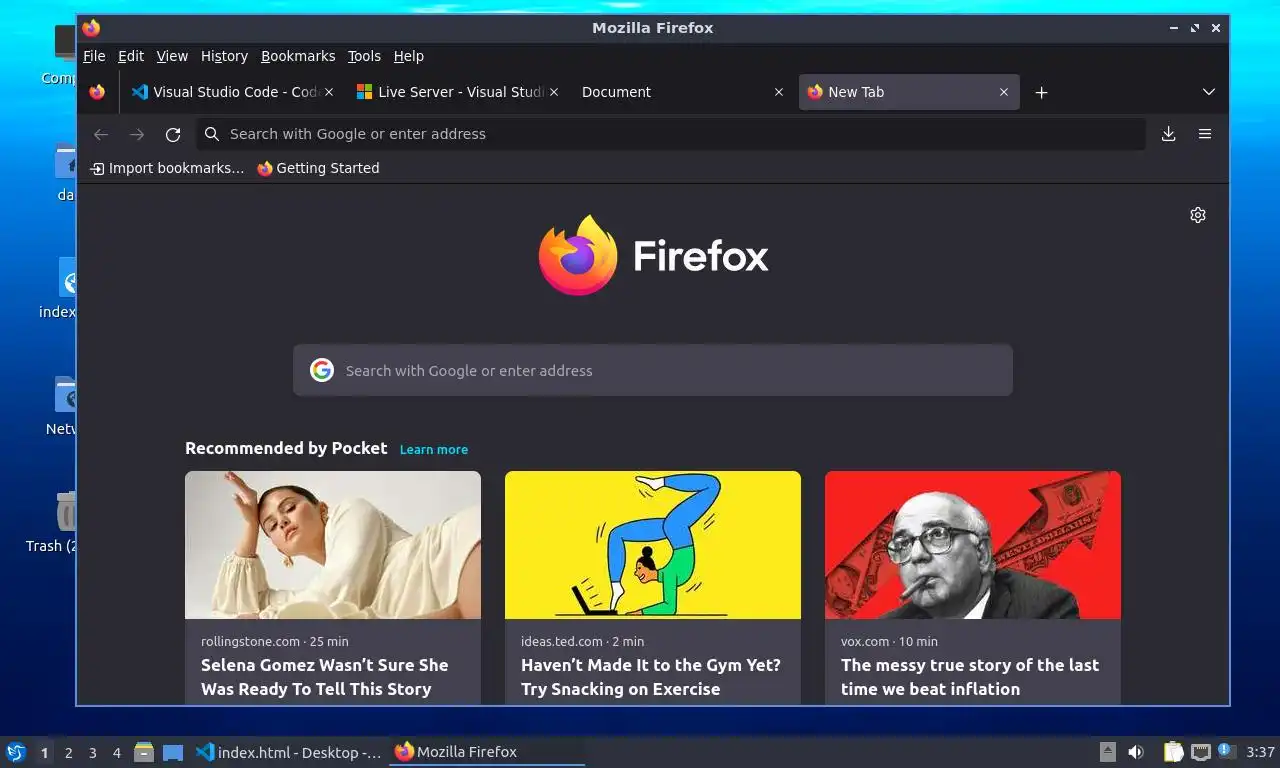
Task: Click the removable media tray icon
Action: point(1107,752)
